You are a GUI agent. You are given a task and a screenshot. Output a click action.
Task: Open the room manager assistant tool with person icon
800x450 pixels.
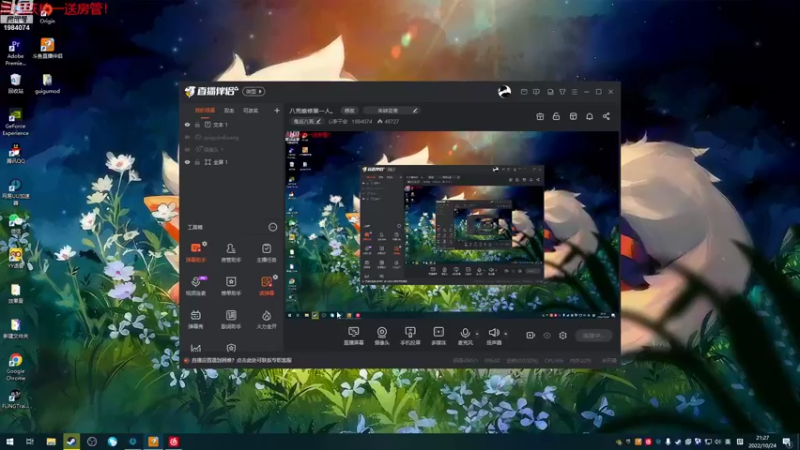tap(231, 253)
